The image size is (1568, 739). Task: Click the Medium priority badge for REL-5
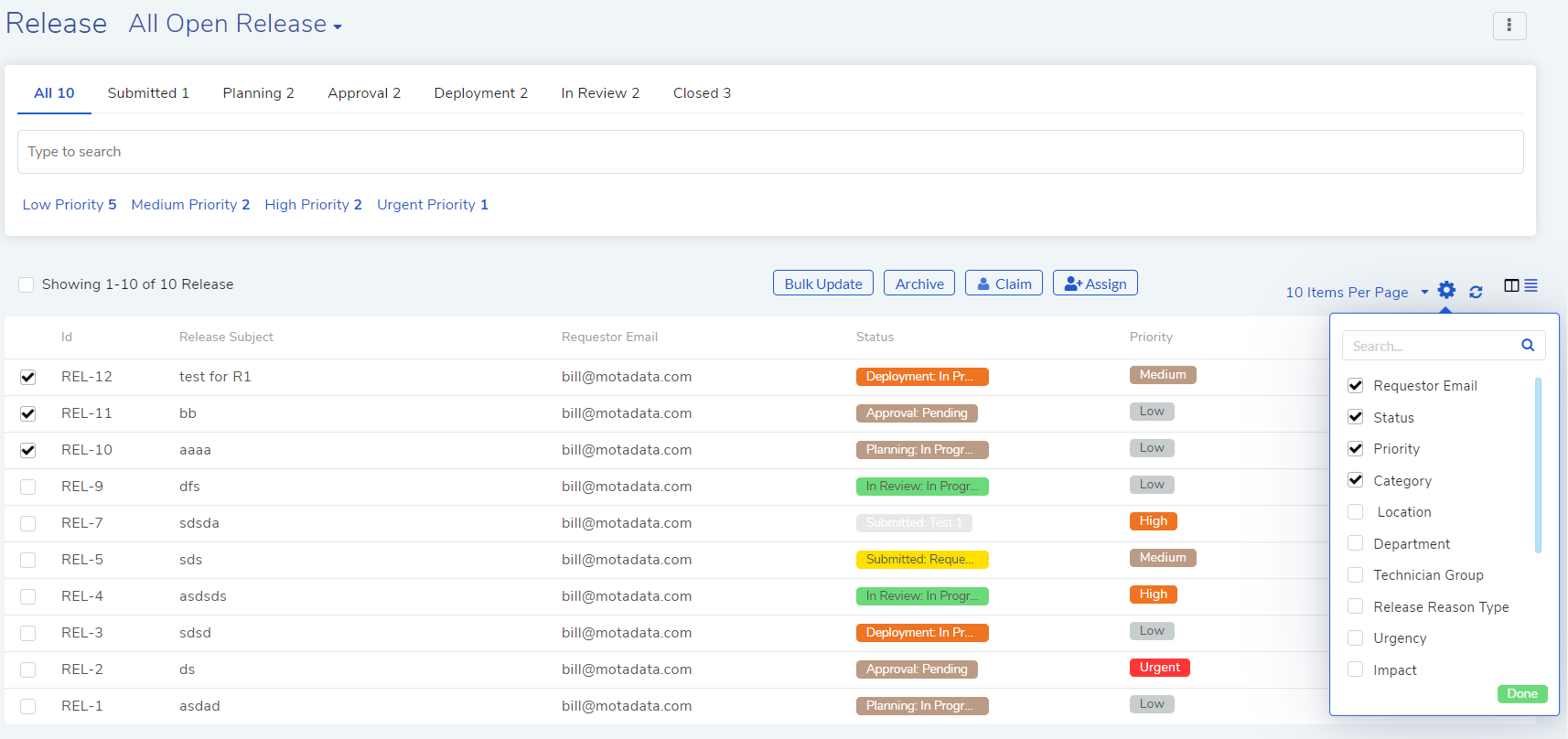pos(1163,558)
